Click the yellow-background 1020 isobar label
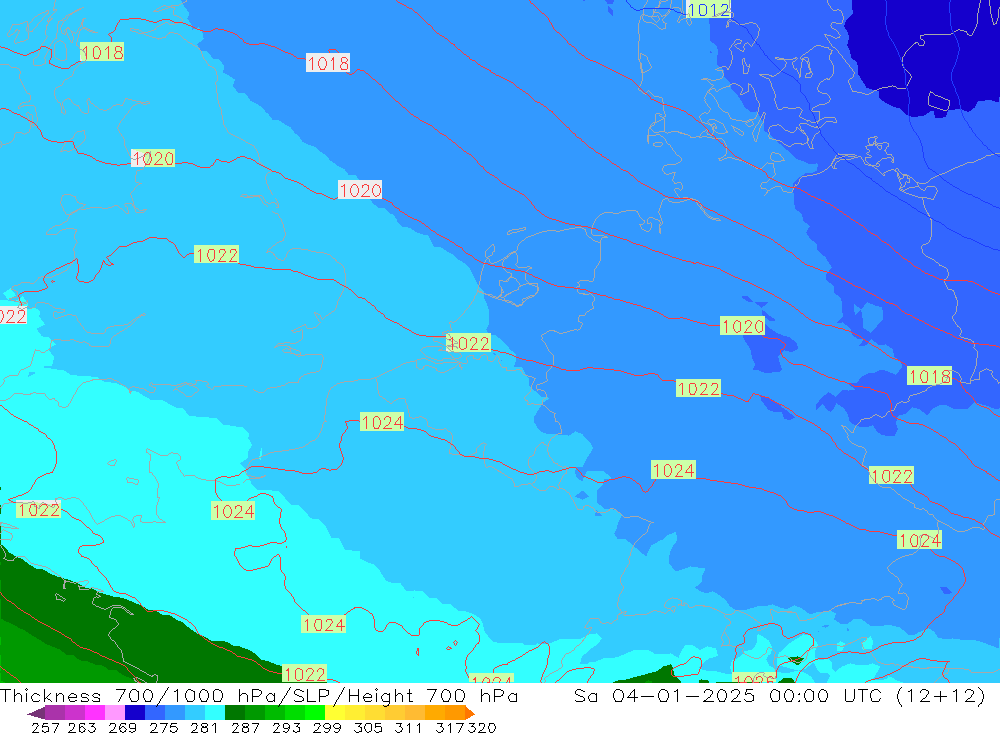 click(x=742, y=326)
